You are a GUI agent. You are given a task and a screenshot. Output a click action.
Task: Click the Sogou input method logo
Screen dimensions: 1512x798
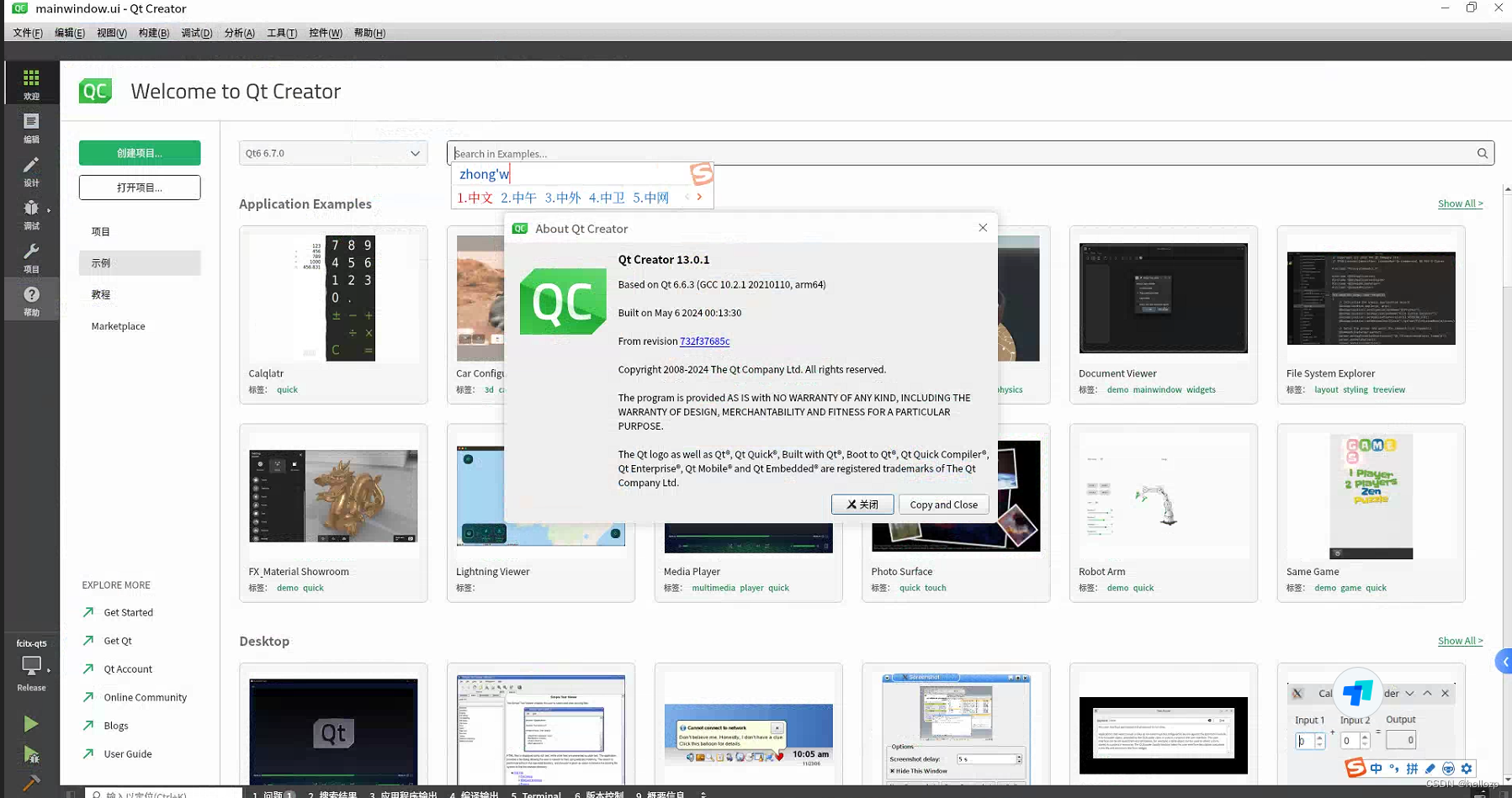pyautogui.click(x=1354, y=768)
